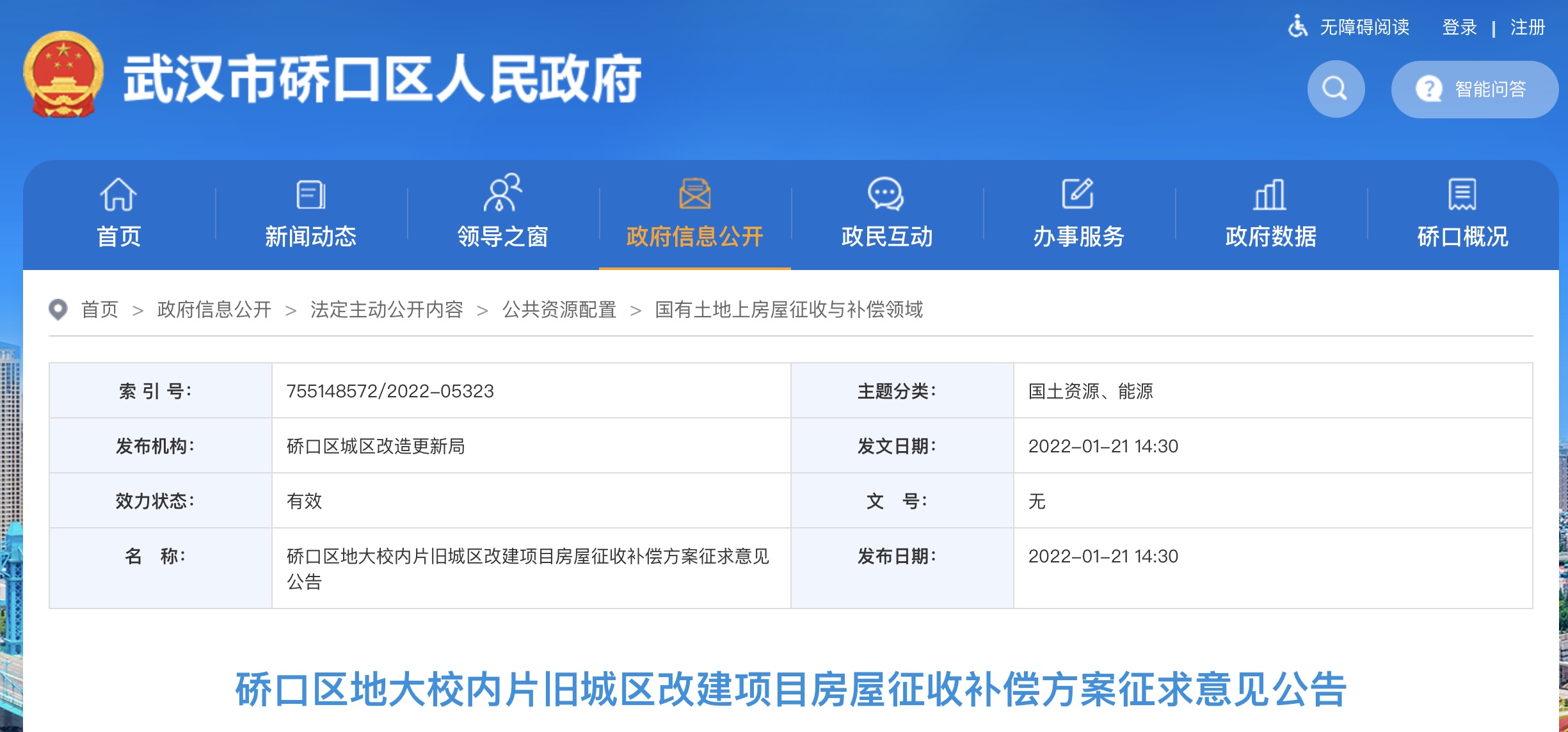Go to 政府信息公开 in the breadcrumb

click(214, 310)
